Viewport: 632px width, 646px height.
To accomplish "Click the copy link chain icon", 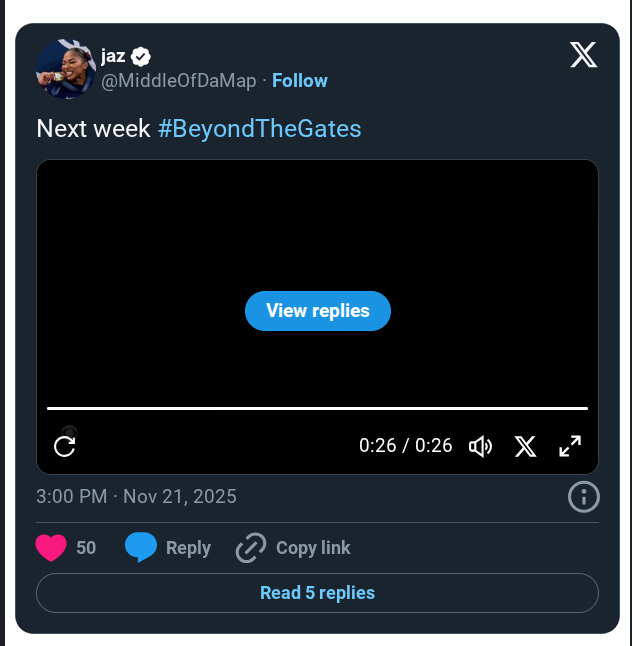I will pos(251,548).
